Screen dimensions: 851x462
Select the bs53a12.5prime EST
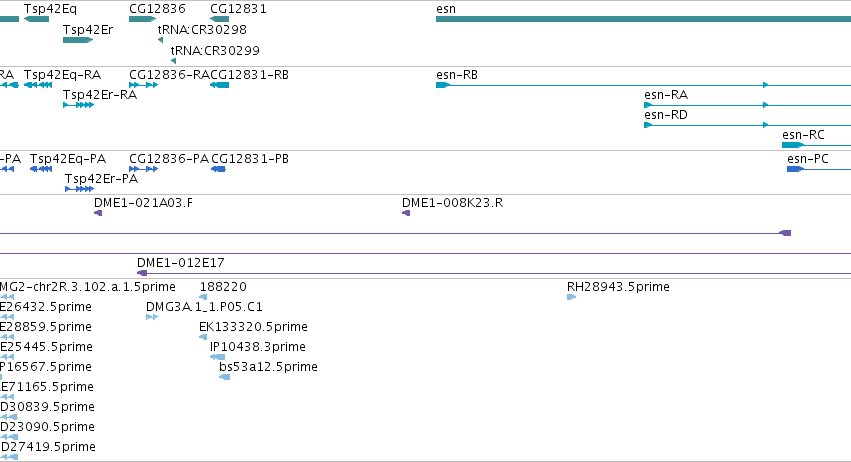[225, 377]
